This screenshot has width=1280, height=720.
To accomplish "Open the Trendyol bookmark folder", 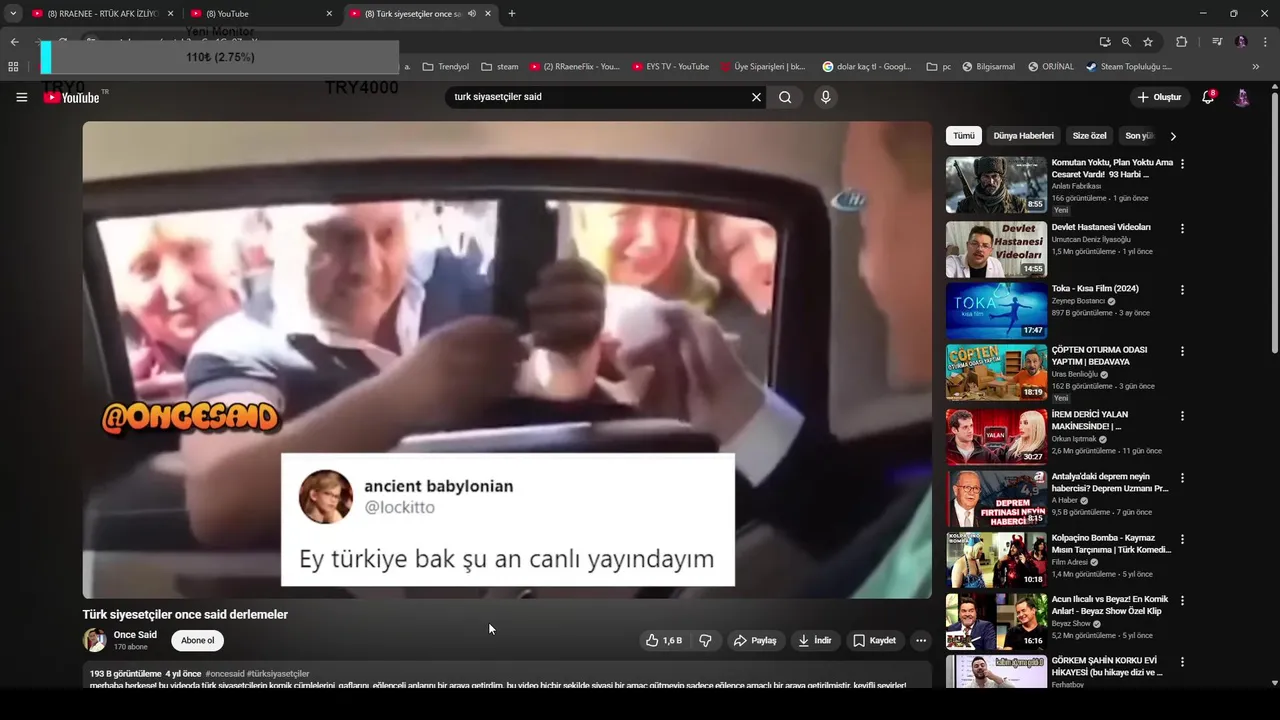I will point(446,67).
